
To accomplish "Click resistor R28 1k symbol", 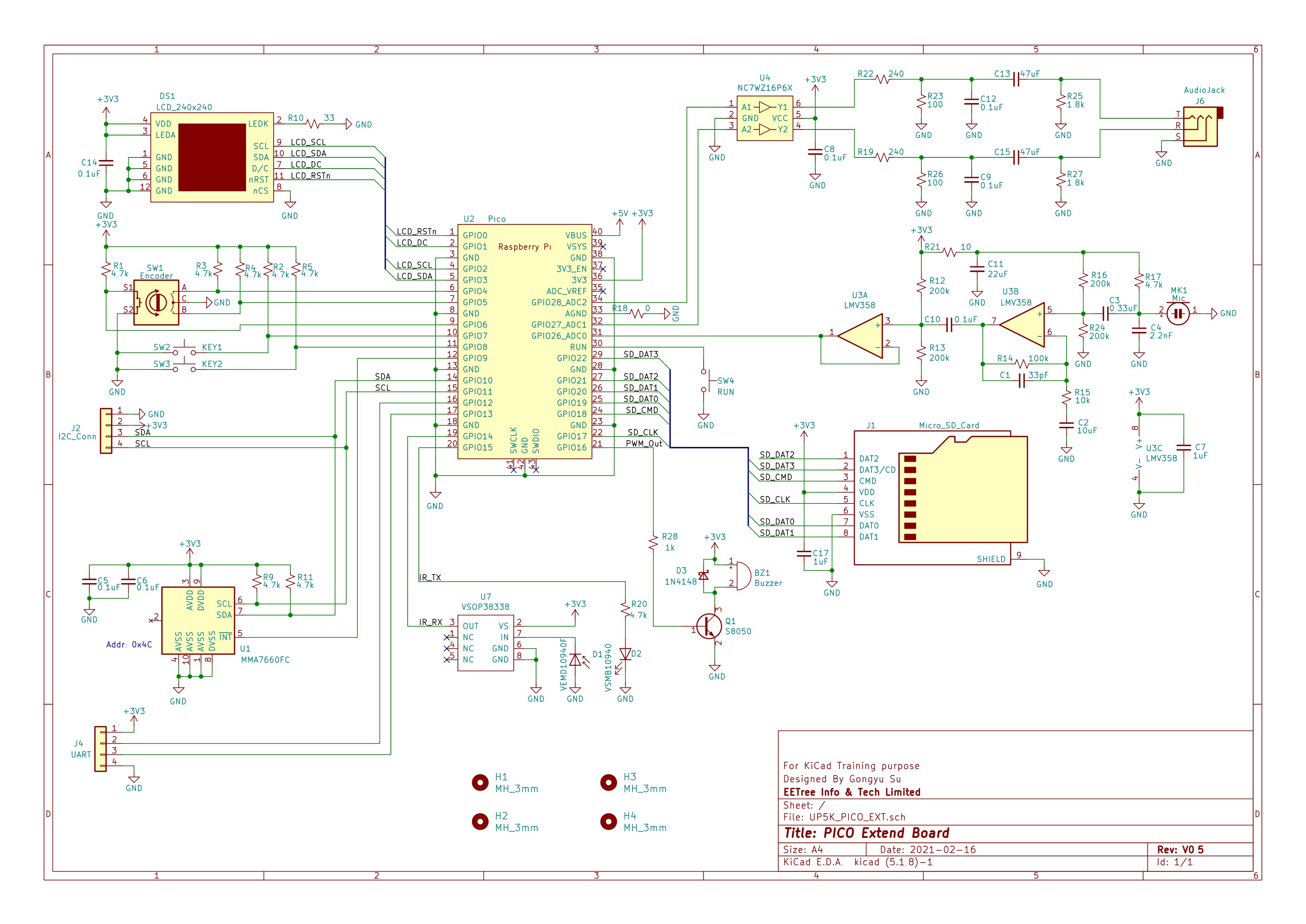I will tap(653, 543).
